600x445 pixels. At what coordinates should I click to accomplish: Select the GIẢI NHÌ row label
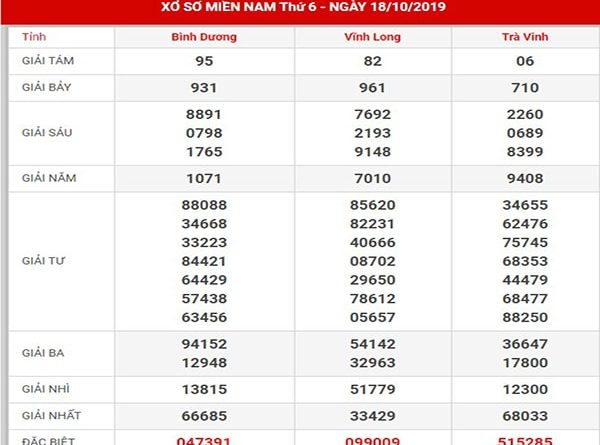point(46,389)
